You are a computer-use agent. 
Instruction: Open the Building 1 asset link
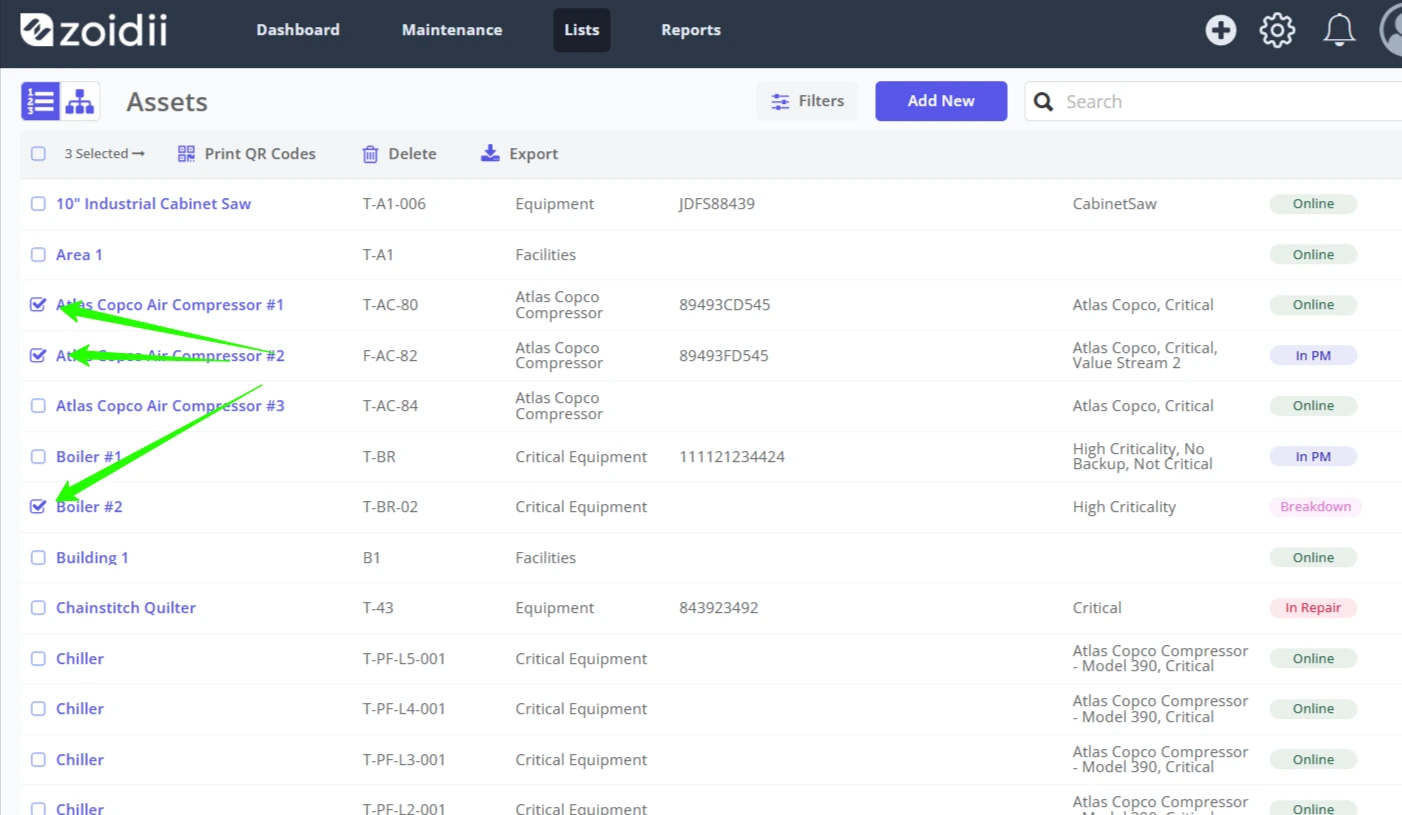tap(92, 558)
